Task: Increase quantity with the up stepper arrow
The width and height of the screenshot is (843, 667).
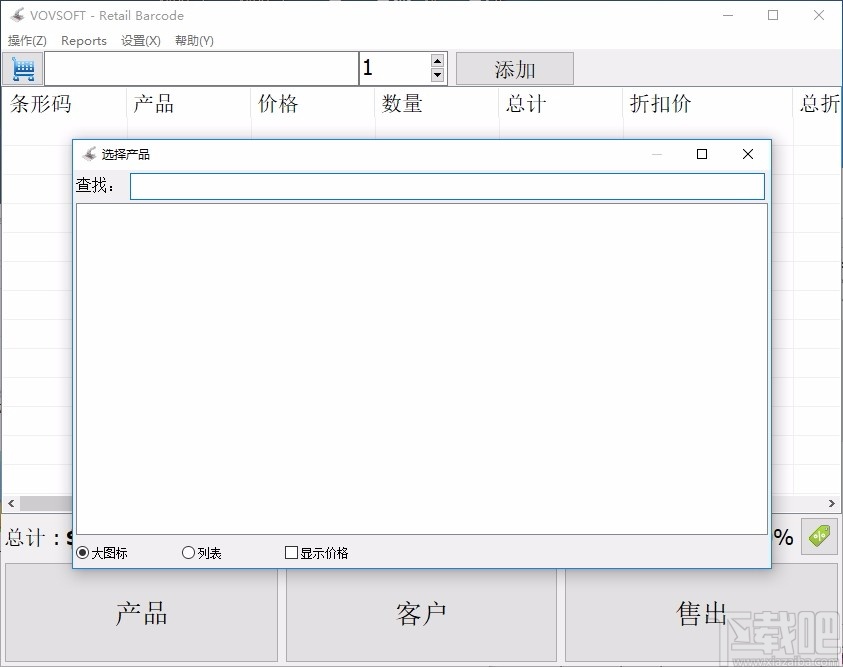Action: [437, 61]
